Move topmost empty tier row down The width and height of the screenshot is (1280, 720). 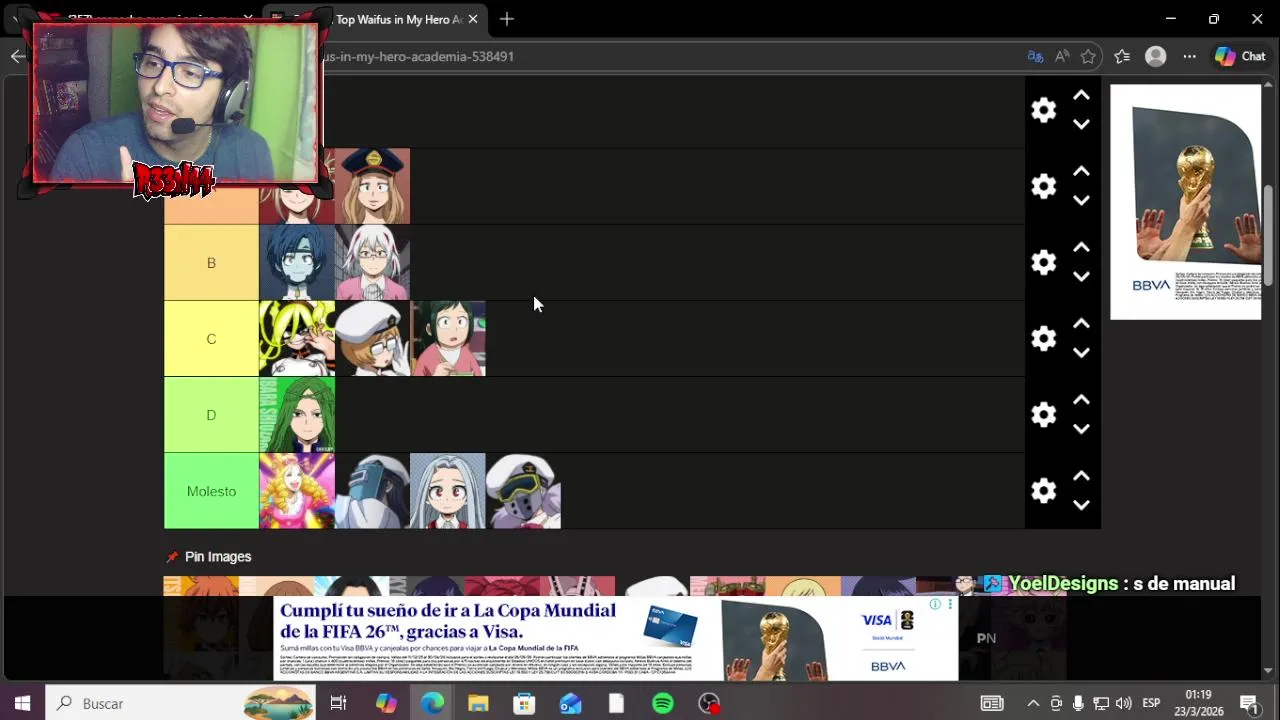tap(1081, 124)
